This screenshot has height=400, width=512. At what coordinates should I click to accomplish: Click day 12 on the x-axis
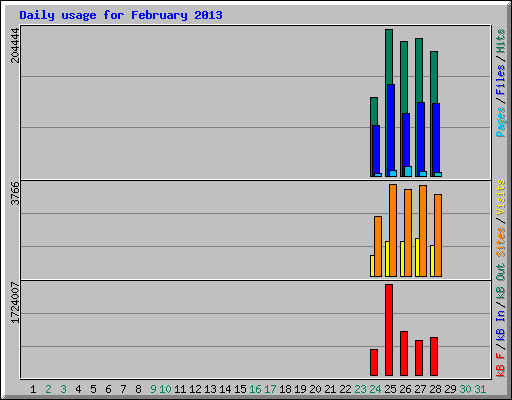[x=195, y=389]
